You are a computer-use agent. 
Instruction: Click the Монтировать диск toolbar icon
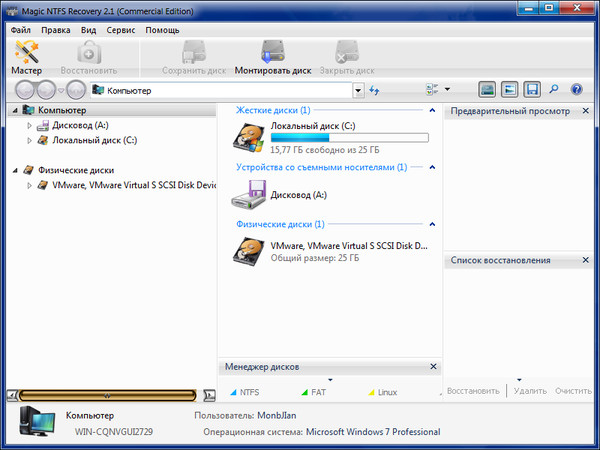click(273, 58)
